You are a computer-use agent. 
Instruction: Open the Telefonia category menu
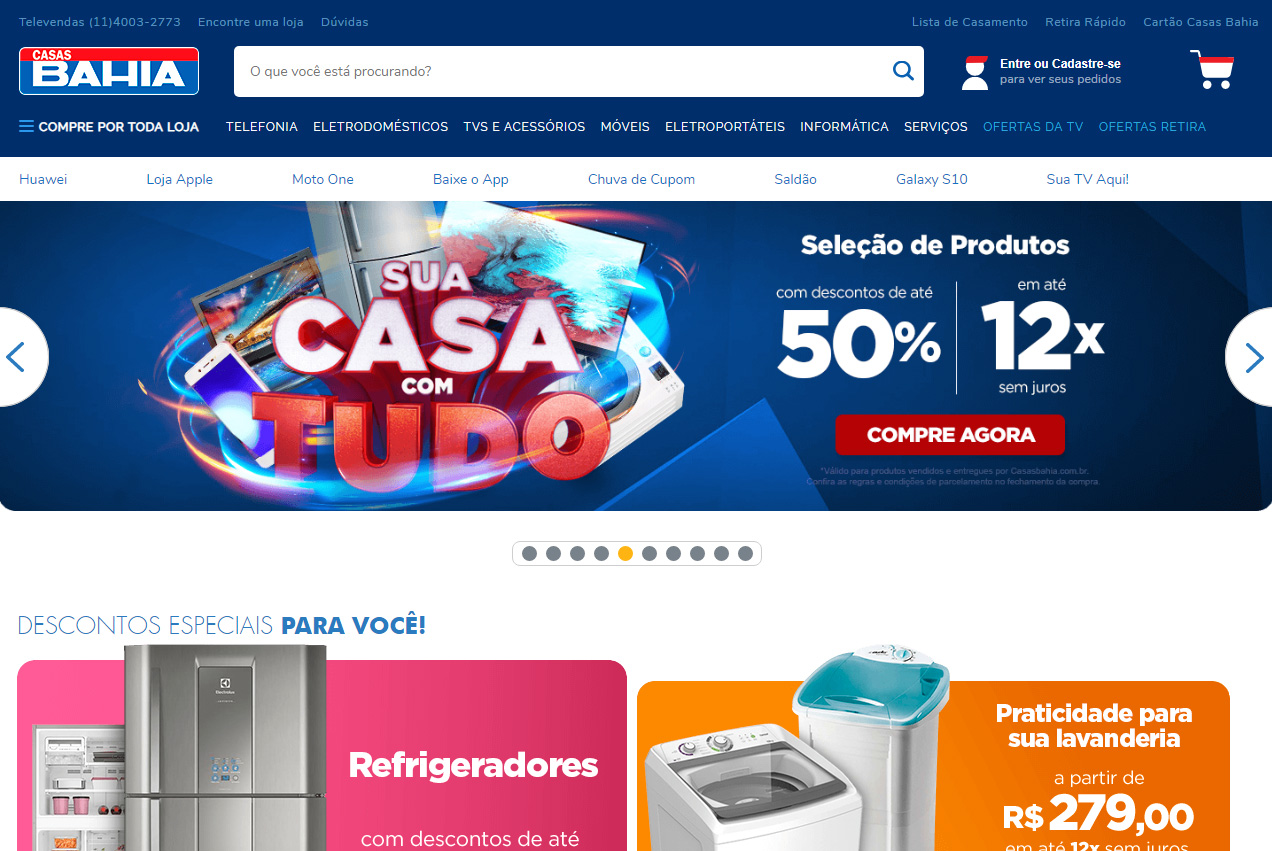(x=262, y=127)
